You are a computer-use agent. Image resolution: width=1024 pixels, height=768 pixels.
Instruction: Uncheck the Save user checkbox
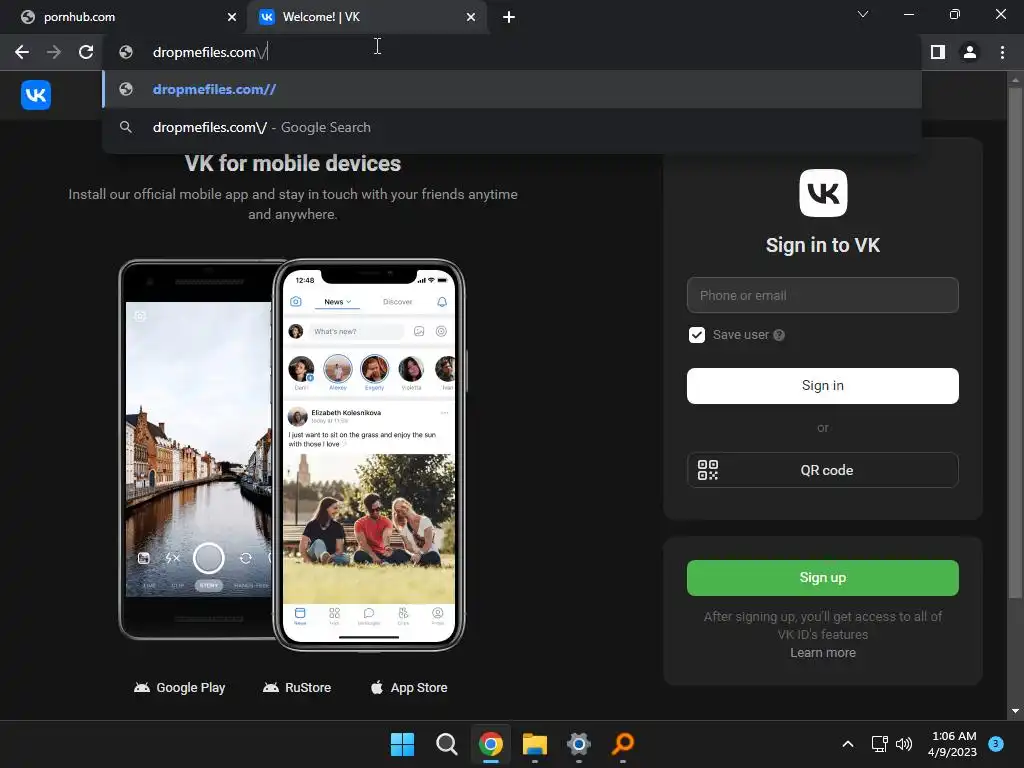[x=697, y=335]
